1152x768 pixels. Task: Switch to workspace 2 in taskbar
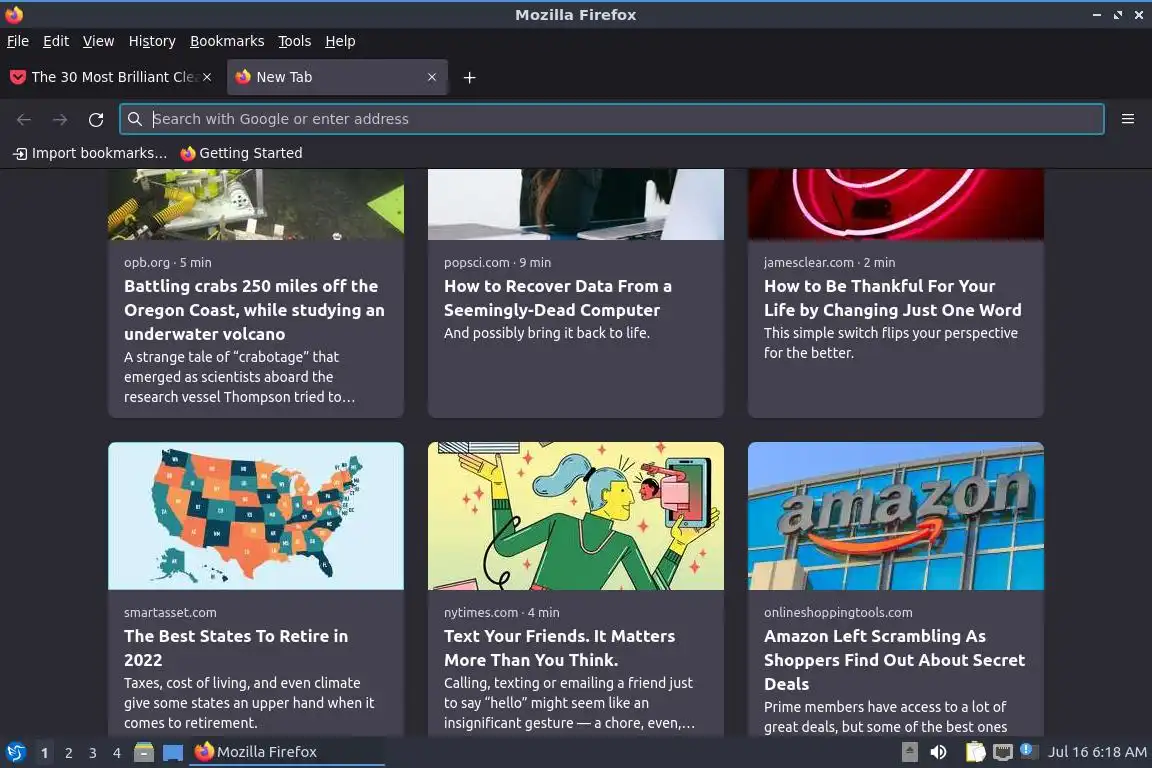pos(68,753)
